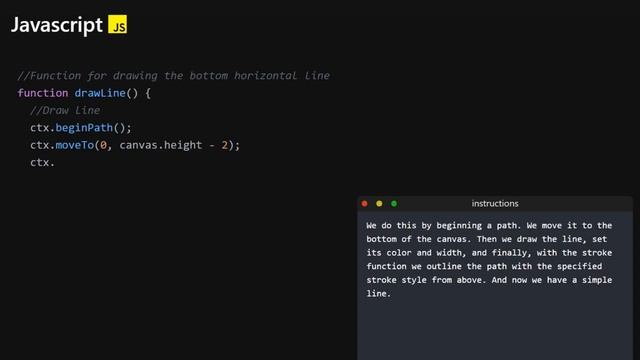Click the red close dot of instructions window
The image size is (640, 360).
(x=364, y=203)
